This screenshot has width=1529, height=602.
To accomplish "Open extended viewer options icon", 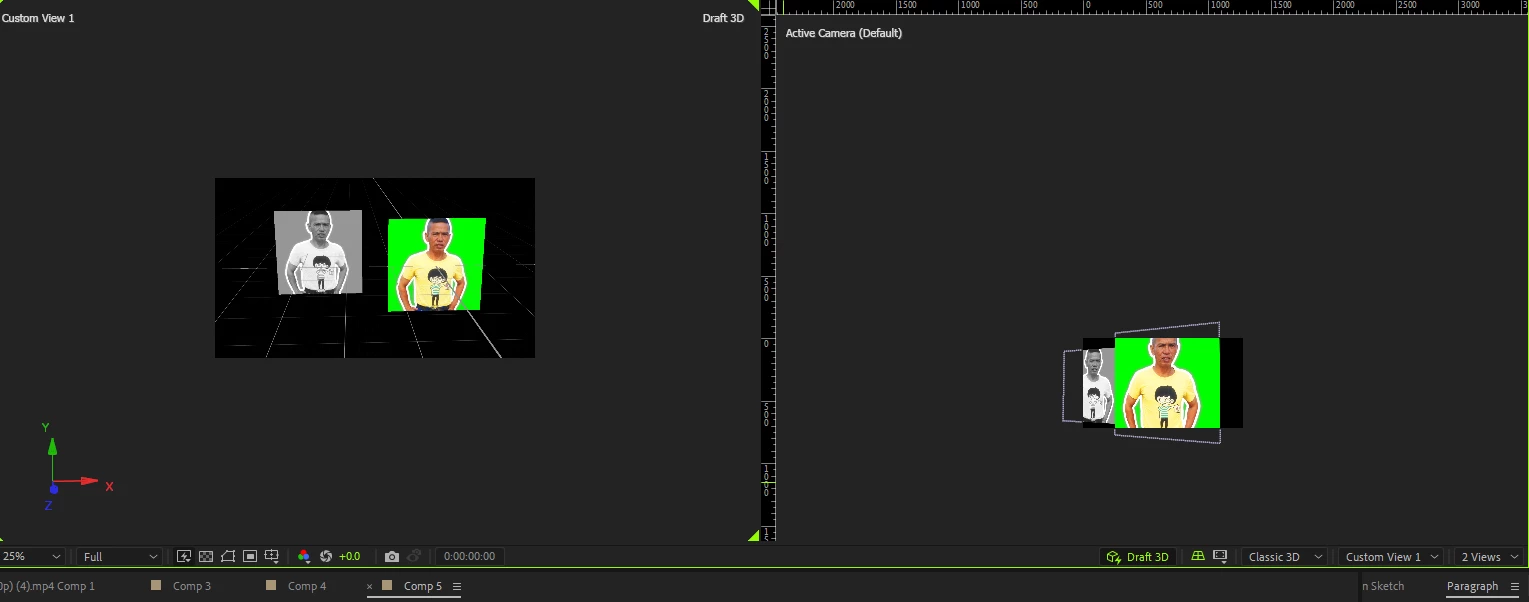I will pos(1220,556).
